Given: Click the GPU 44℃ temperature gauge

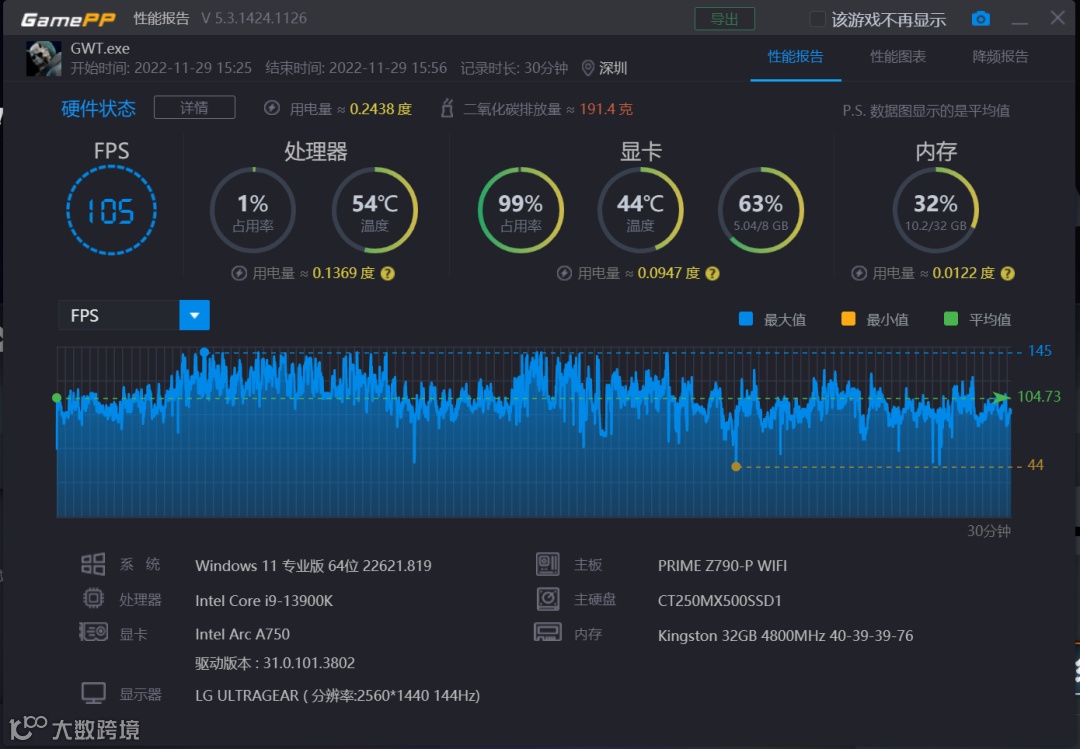Looking at the screenshot, I should (641, 210).
